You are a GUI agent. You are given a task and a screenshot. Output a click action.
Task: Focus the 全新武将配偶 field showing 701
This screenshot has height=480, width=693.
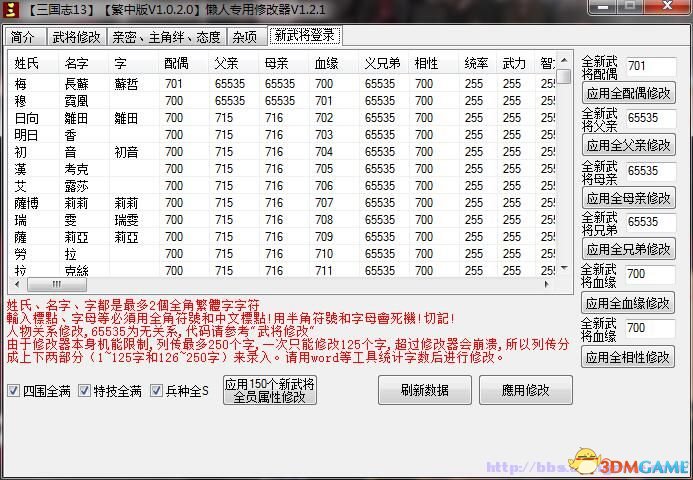coord(651,66)
